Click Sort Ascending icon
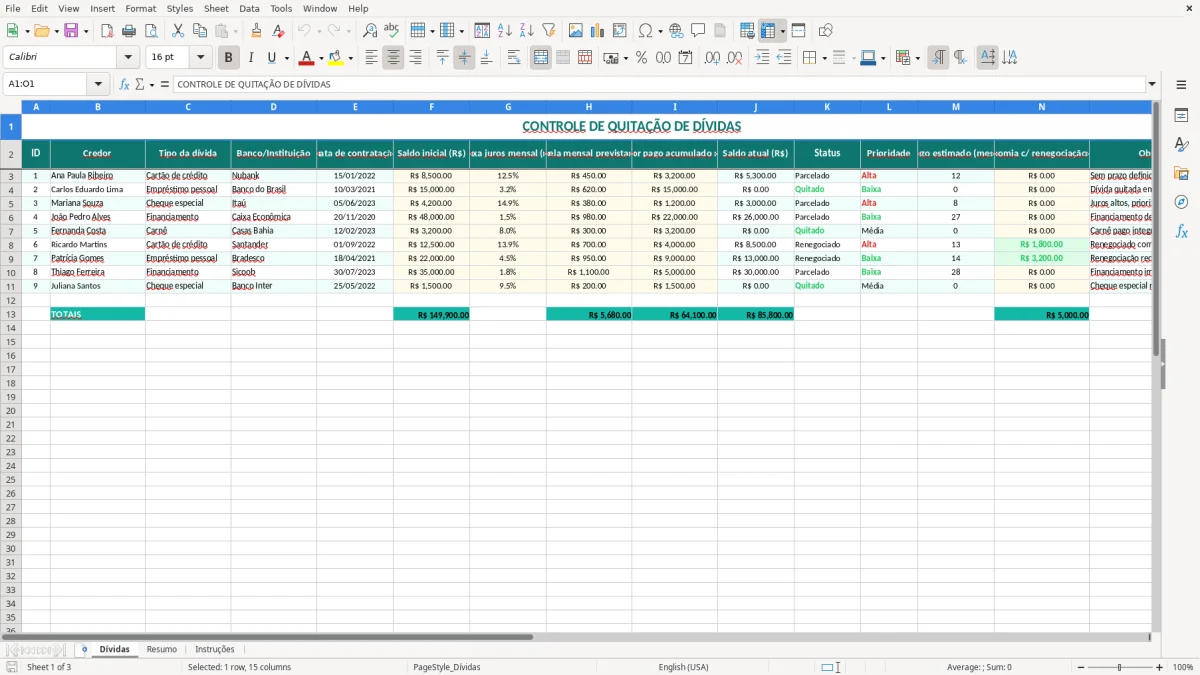 (505, 31)
